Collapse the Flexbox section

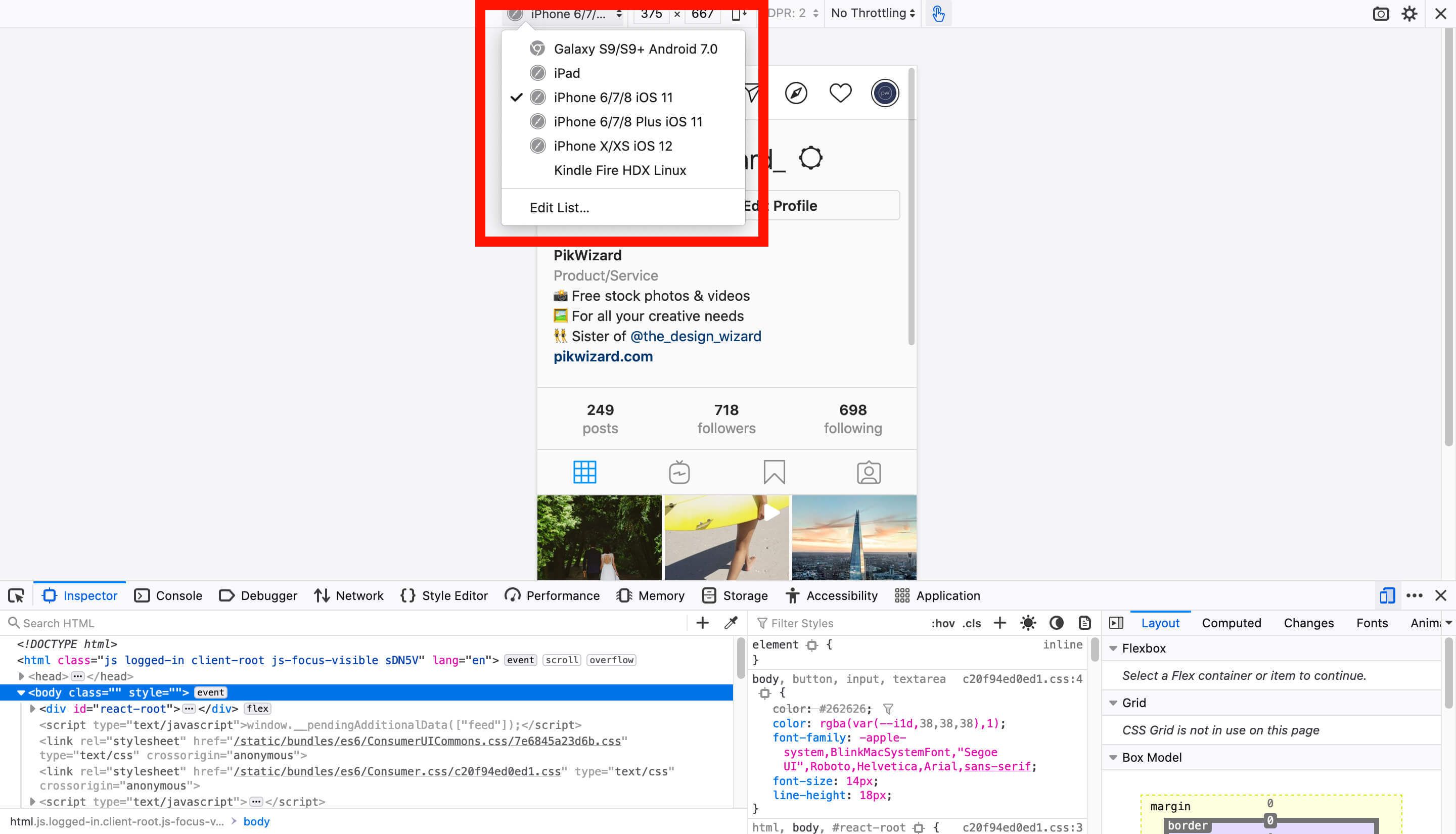point(1113,648)
